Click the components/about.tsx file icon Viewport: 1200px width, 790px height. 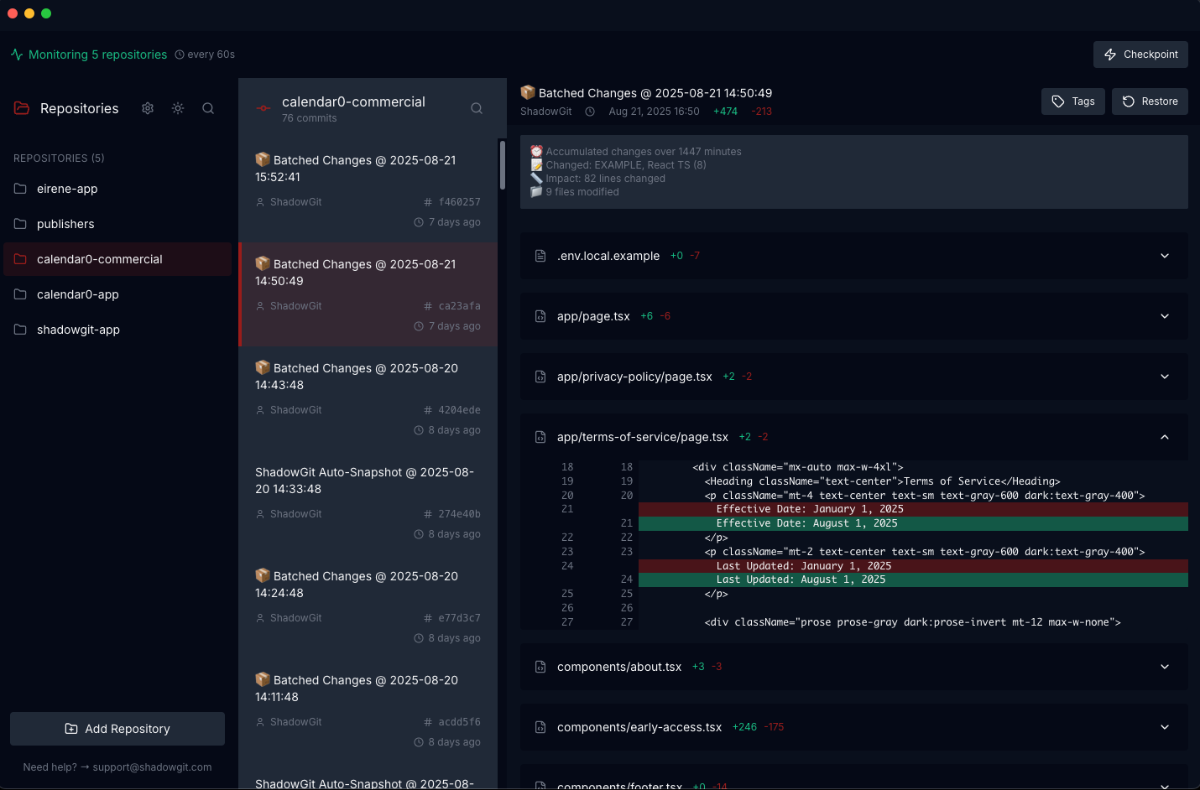point(541,667)
